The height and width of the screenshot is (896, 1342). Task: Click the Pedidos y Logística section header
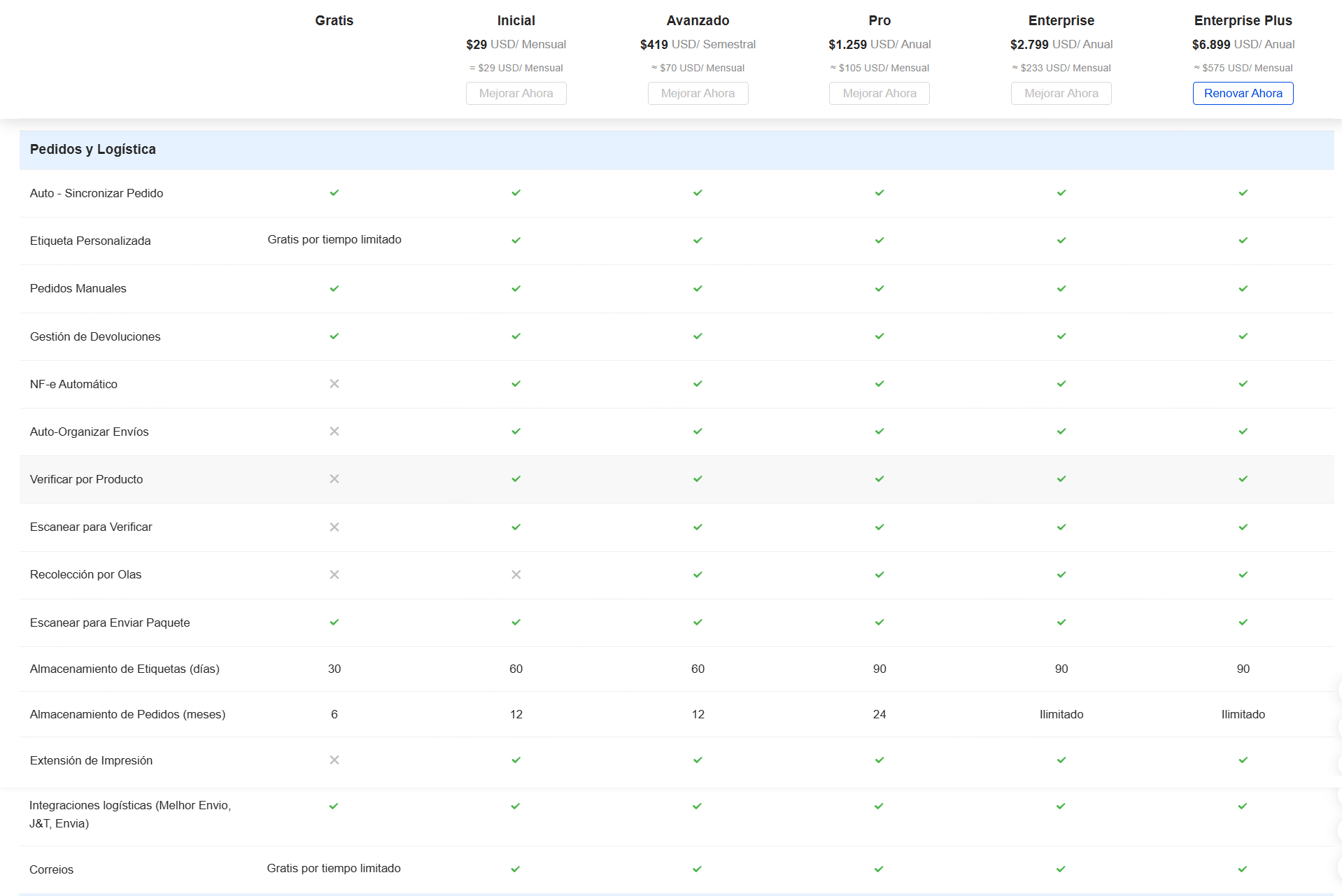[93, 149]
